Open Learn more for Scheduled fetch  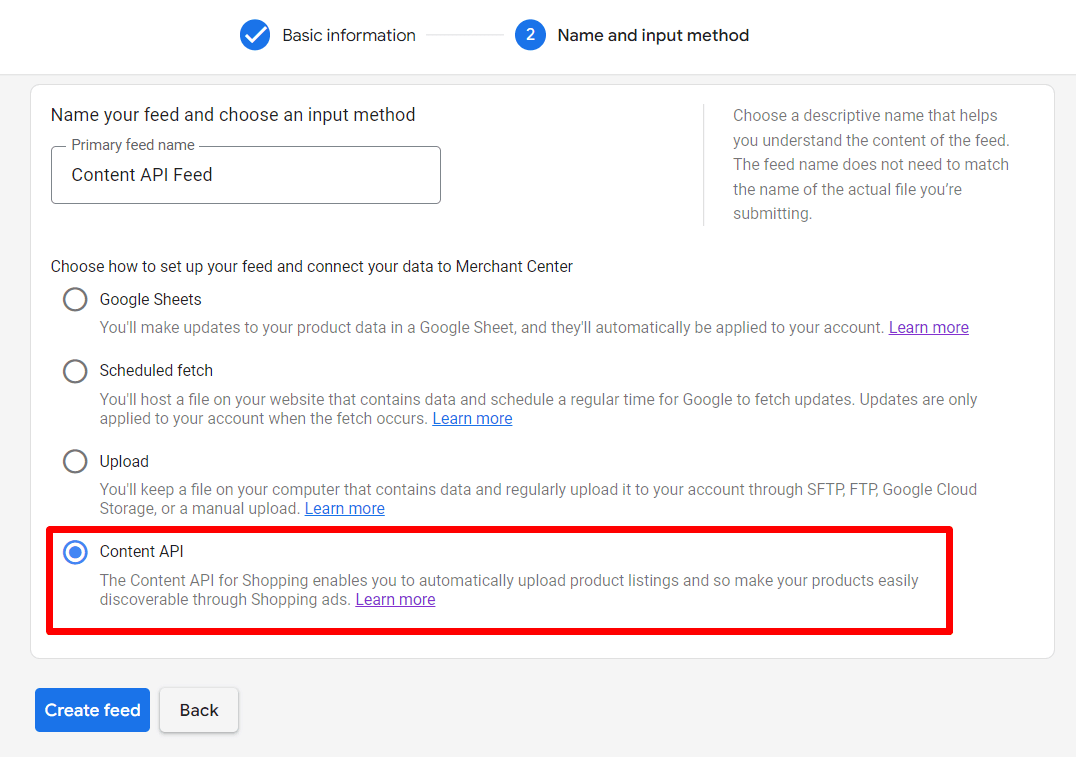pyautogui.click(x=472, y=418)
